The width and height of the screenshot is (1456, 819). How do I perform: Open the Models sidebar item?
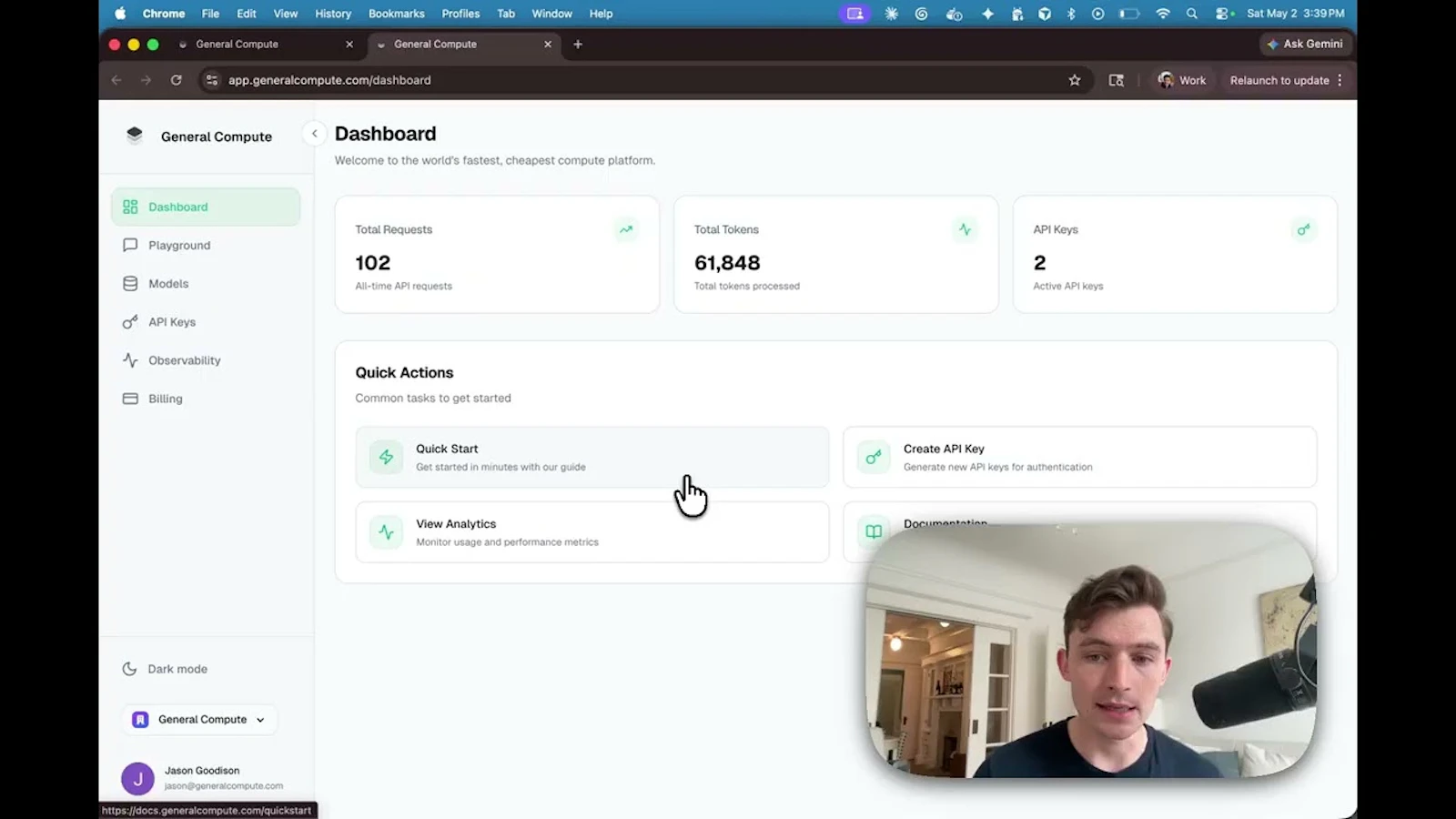[206, 283]
